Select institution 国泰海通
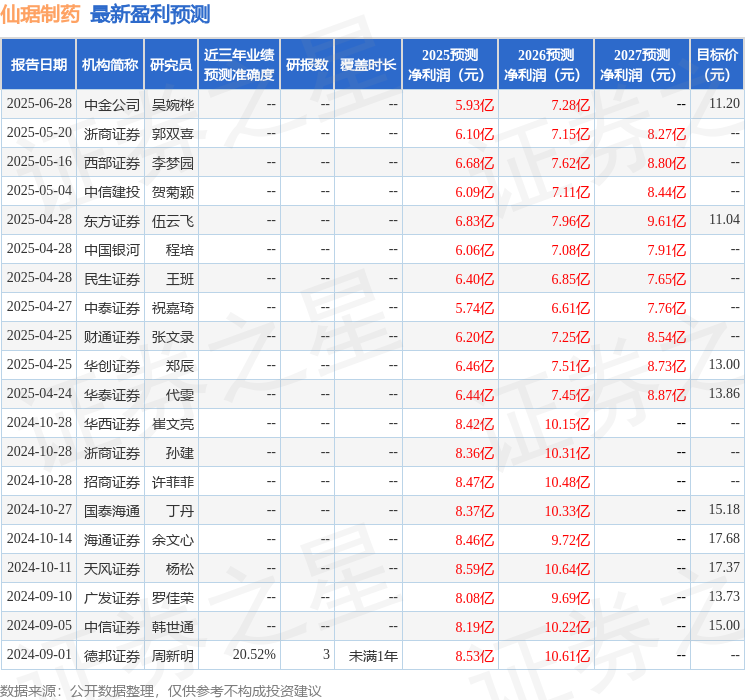This screenshot has height=700, width=745. pyautogui.click(x=112, y=511)
